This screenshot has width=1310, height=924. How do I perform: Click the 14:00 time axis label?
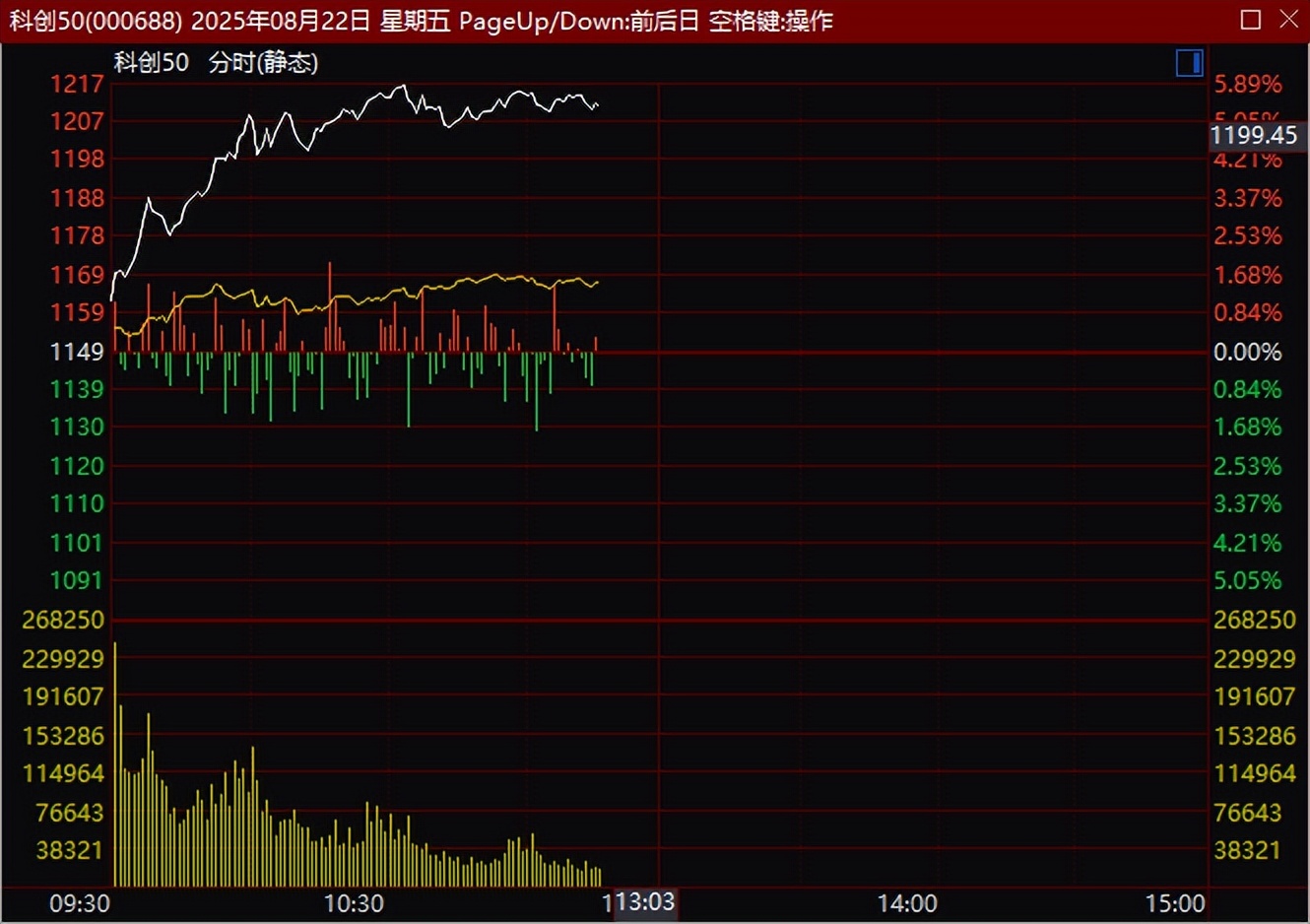click(907, 902)
